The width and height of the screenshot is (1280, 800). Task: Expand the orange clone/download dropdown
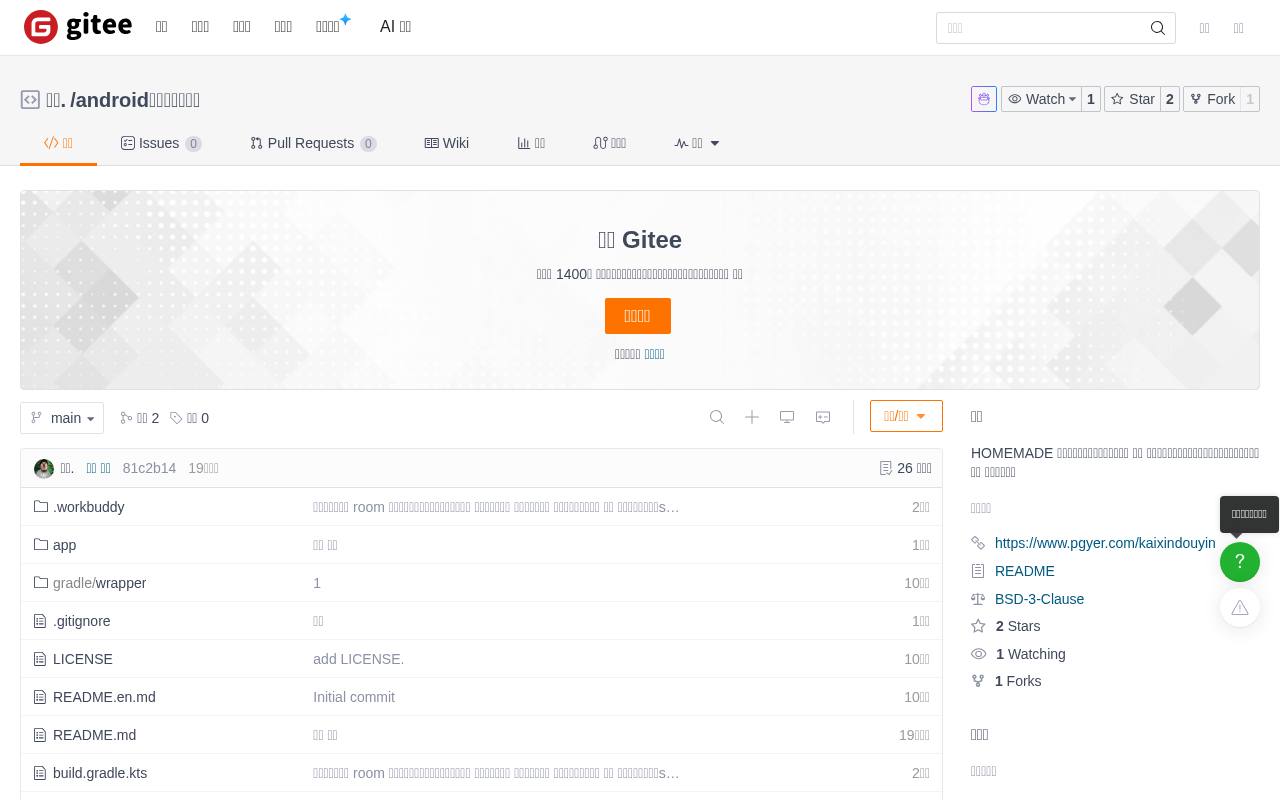906,416
